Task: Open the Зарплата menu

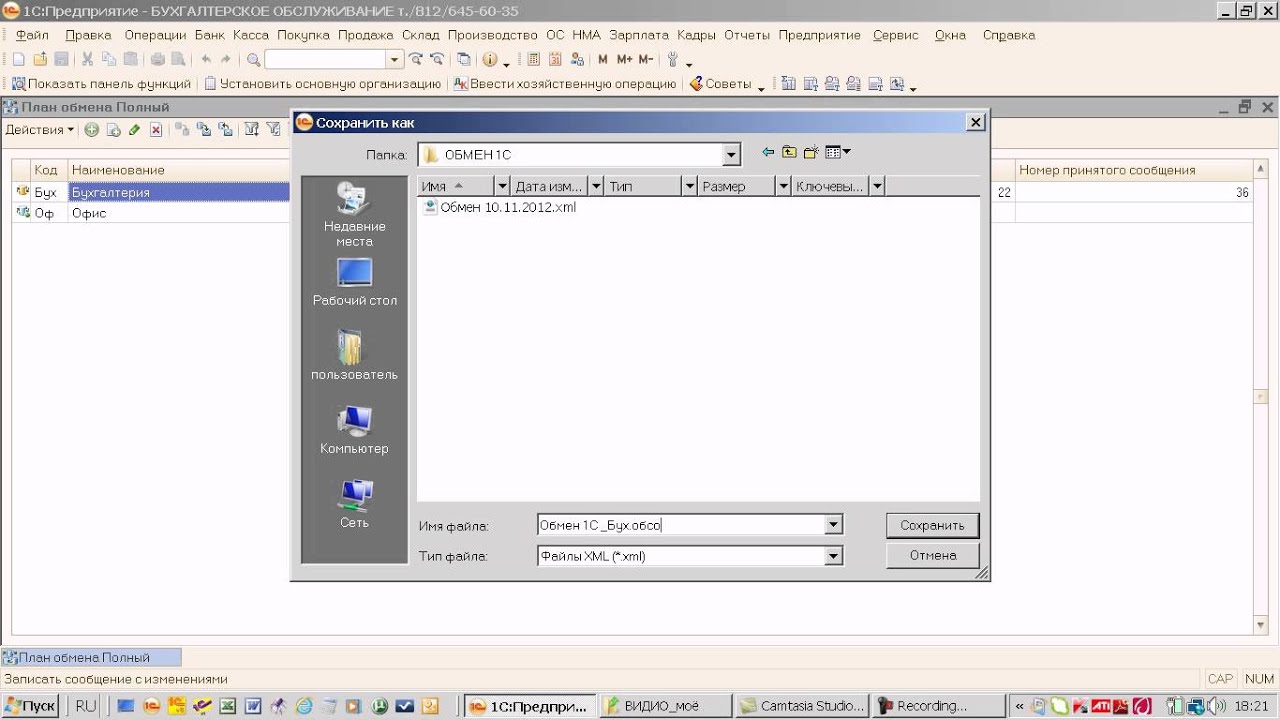Action: tap(639, 35)
